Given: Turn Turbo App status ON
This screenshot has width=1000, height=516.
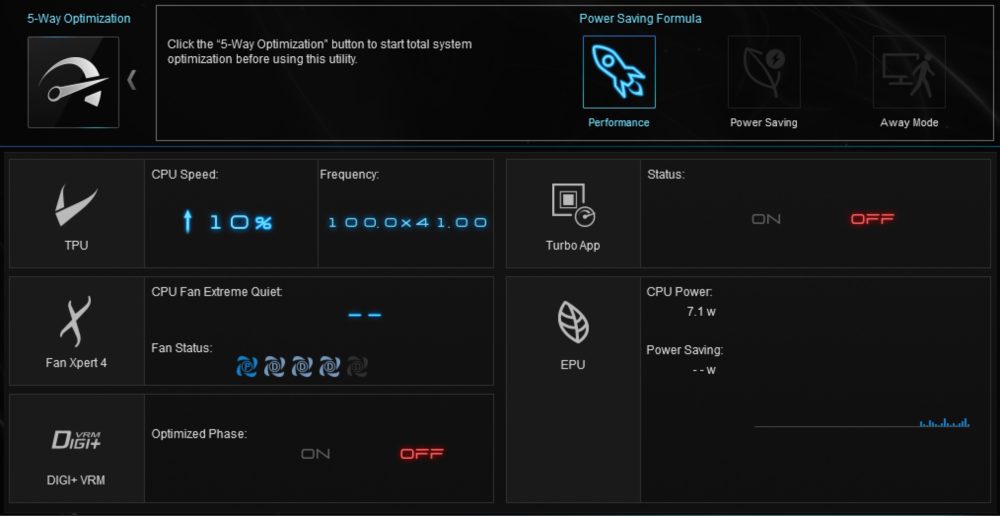Looking at the screenshot, I should 766,219.
